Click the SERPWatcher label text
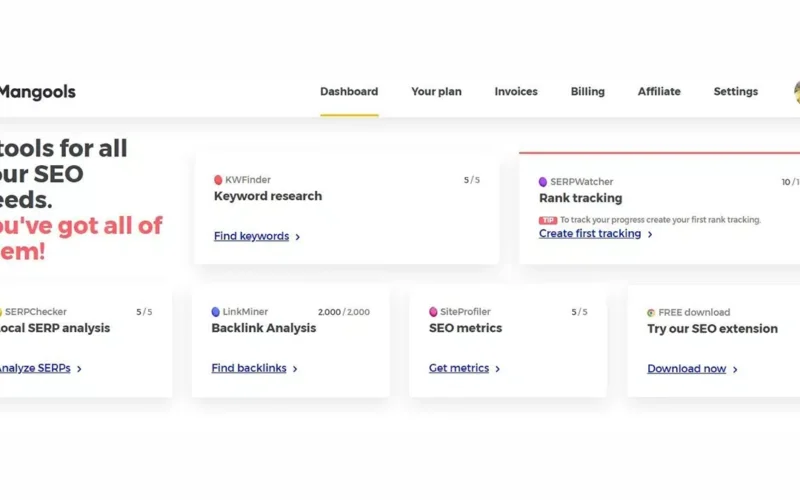Image resolution: width=800 pixels, height=500 pixels. 582,182
